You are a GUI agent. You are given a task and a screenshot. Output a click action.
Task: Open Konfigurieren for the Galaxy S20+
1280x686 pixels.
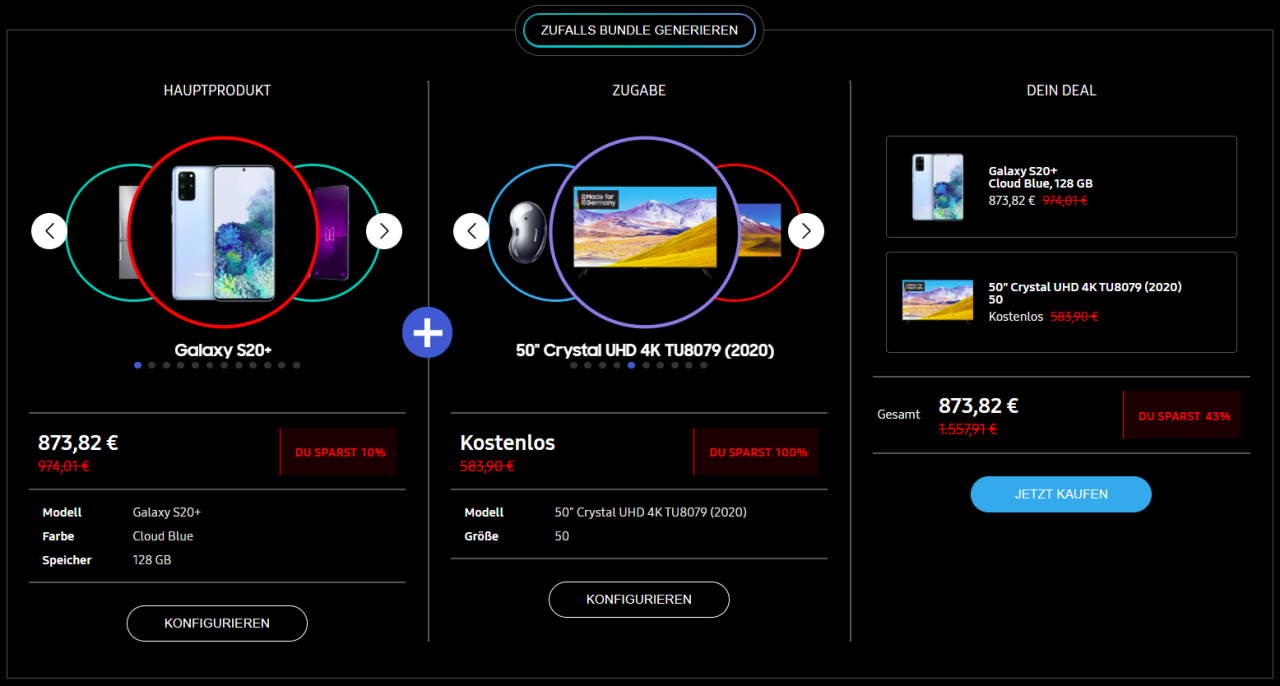pos(217,623)
